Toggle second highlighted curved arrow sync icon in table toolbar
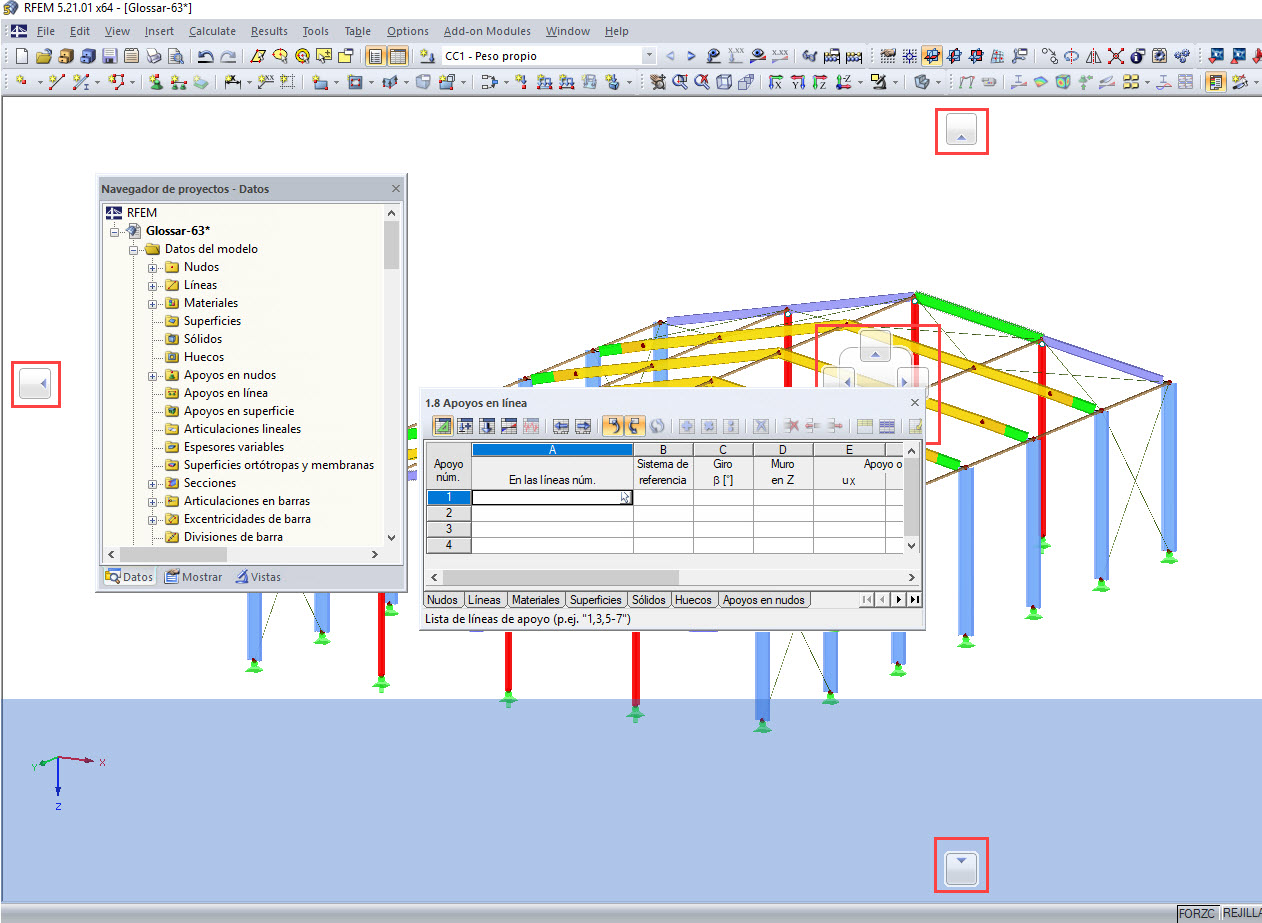 (634, 426)
